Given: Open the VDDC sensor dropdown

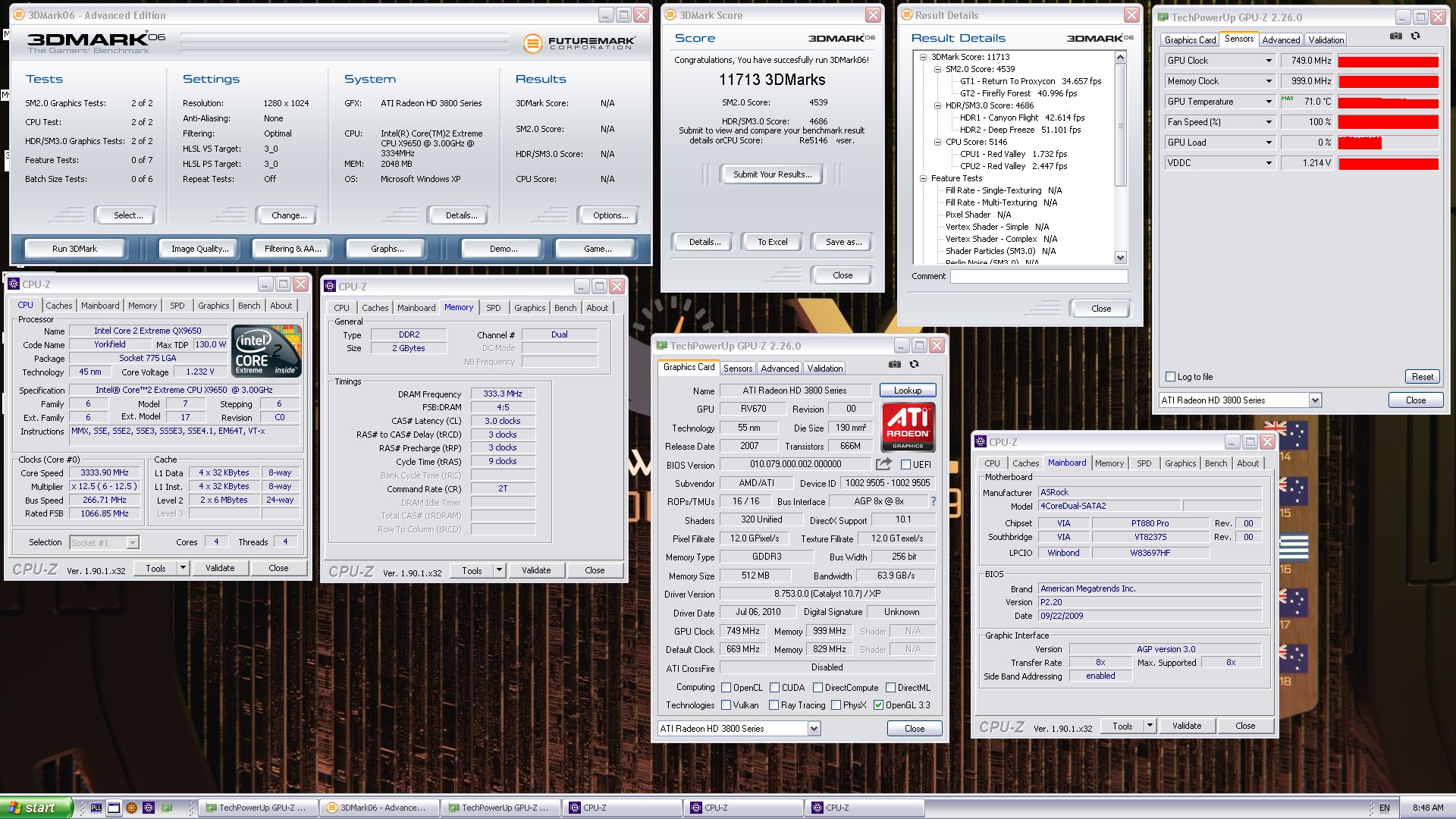Looking at the screenshot, I should (x=1268, y=163).
